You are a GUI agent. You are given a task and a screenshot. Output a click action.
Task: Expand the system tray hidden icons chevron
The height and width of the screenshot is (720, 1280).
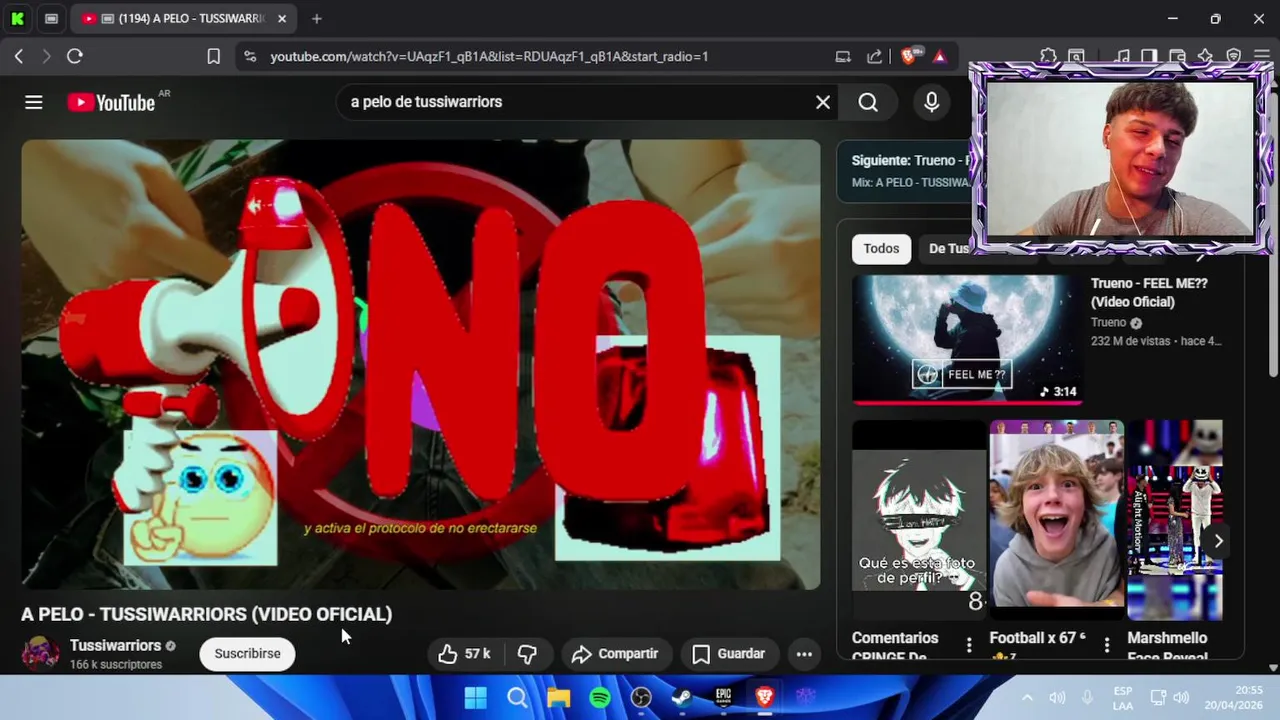pyautogui.click(x=1027, y=697)
